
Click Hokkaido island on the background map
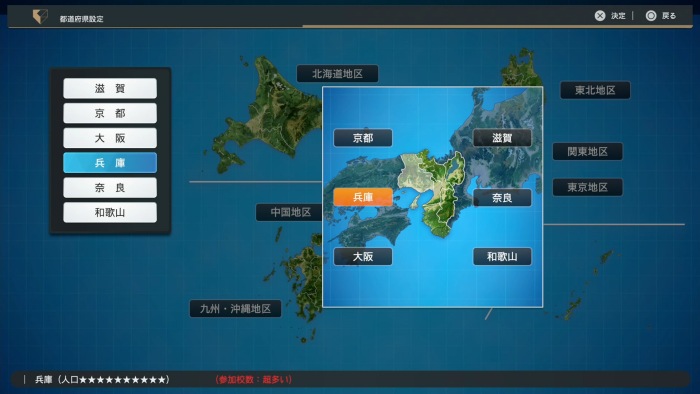pyautogui.click(x=268, y=116)
